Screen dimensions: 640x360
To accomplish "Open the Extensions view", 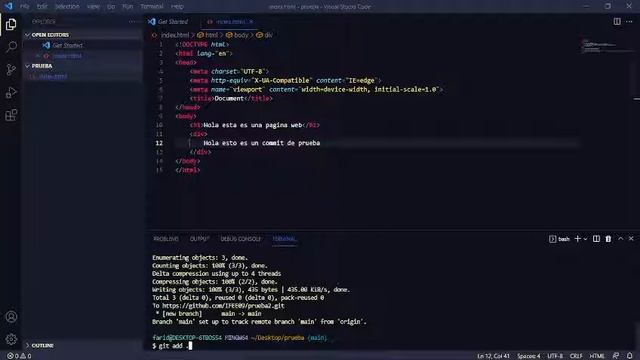I will pyautogui.click(x=11, y=115).
